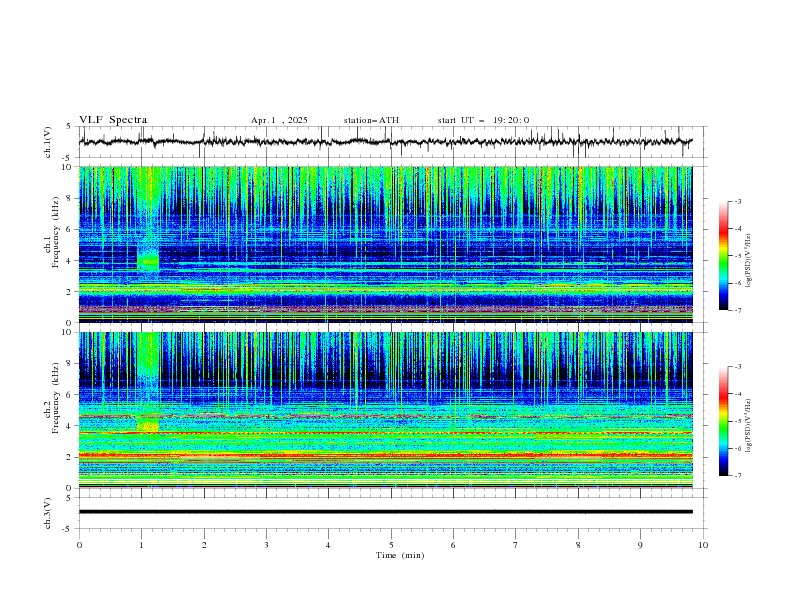Click the "VLF Spectra" plot title
The image size is (792, 612).
pyautogui.click(x=113, y=120)
